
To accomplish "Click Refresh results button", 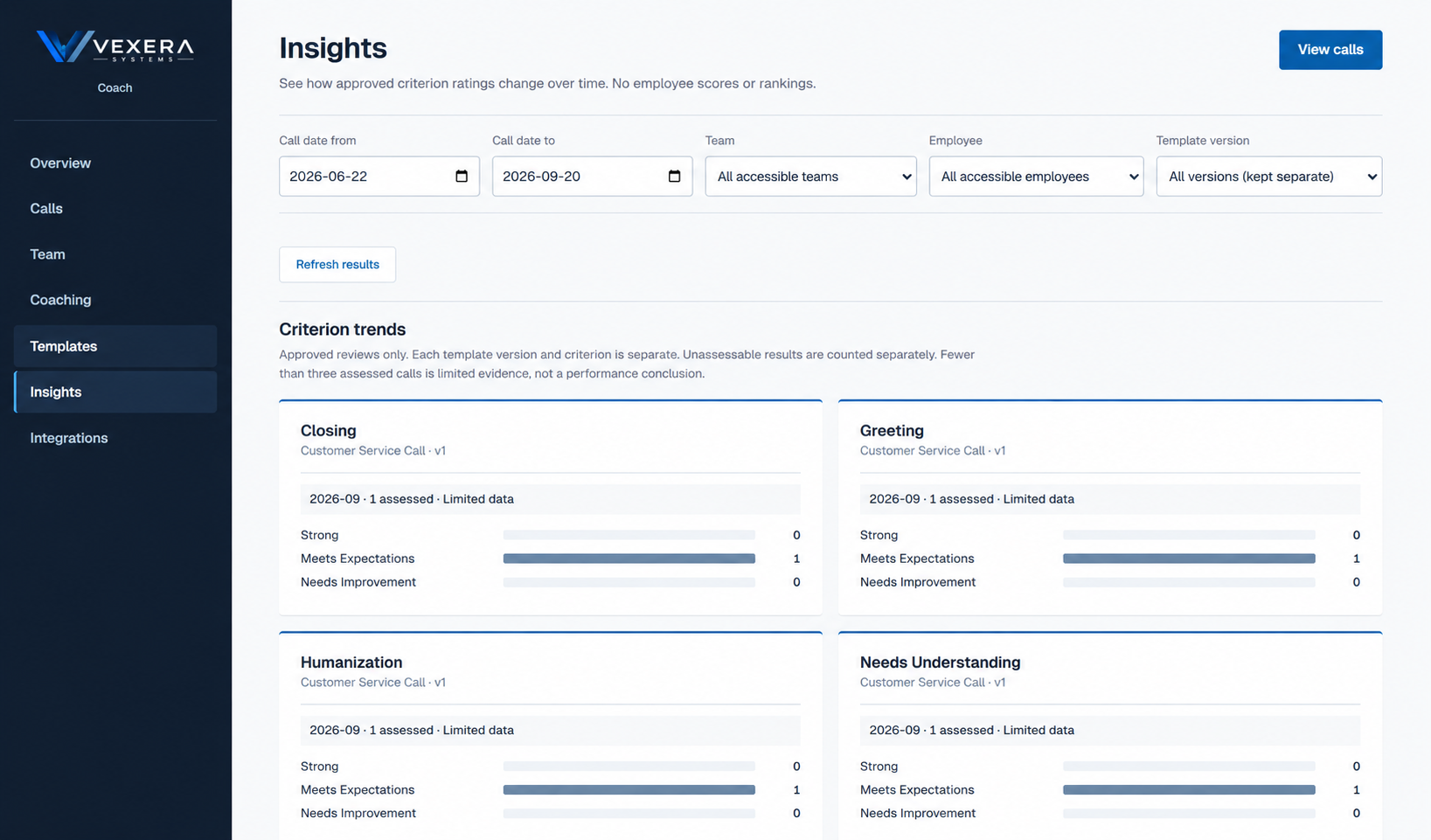I will click(x=337, y=265).
